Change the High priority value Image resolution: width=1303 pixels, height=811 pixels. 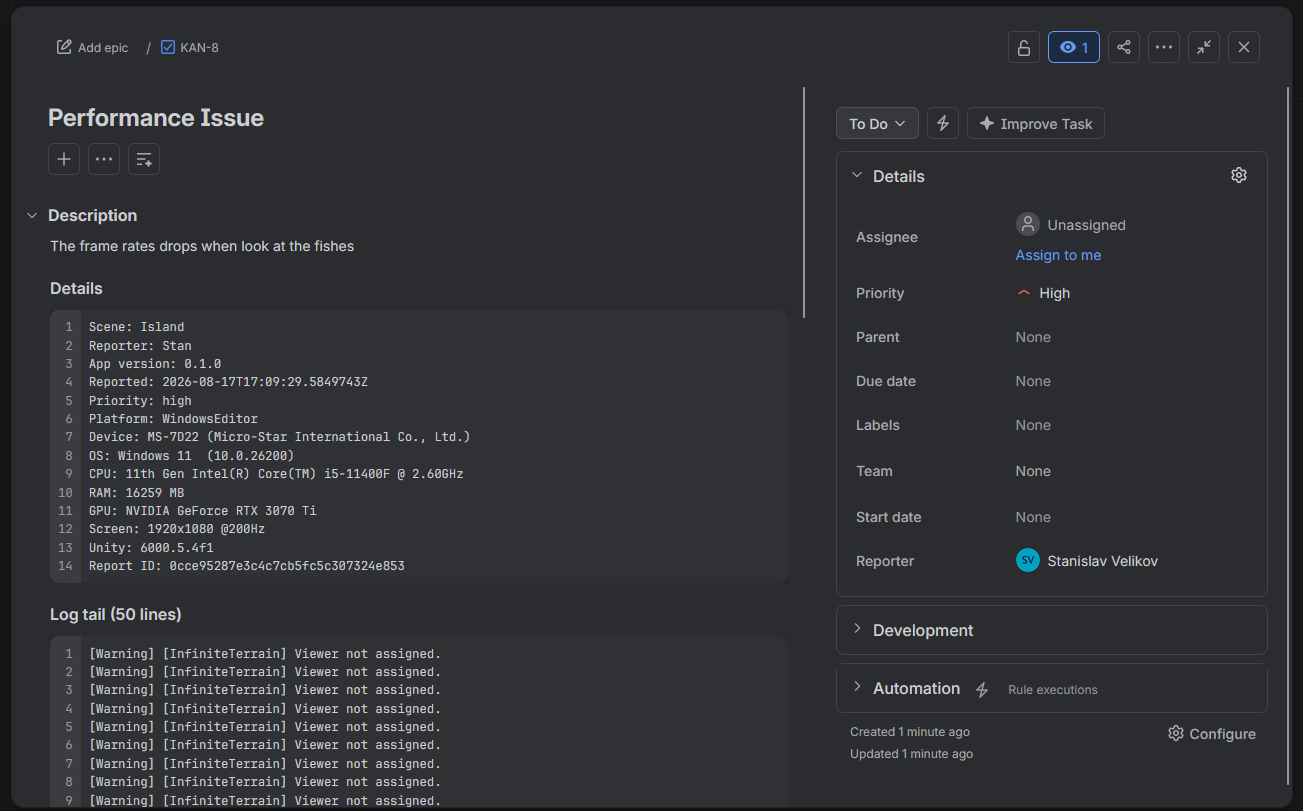click(1043, 293)
